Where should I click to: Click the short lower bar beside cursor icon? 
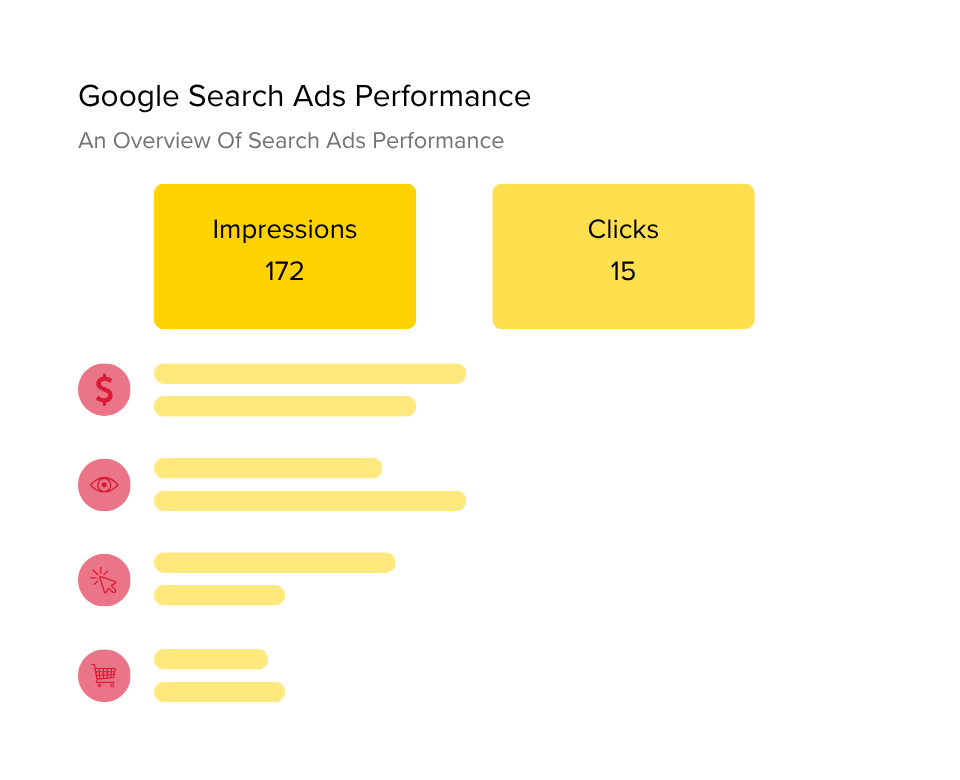pos(219,595)
